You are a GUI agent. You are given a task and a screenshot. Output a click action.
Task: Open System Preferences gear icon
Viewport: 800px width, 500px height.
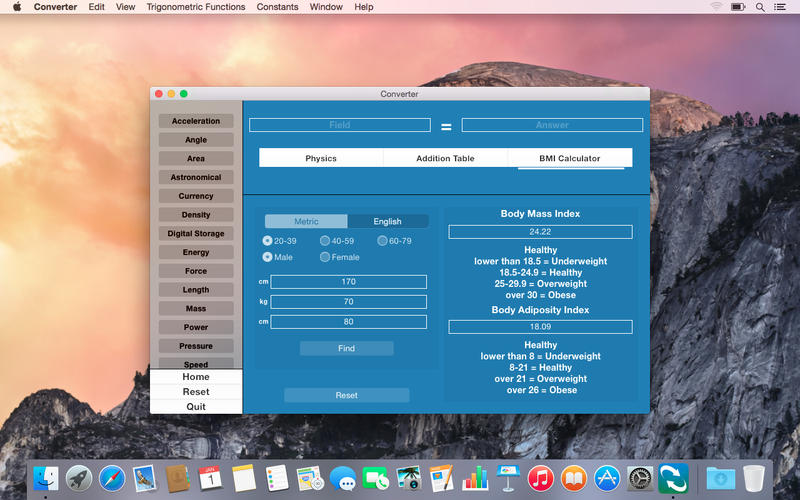pyautogui.click(x=639, y=479)
